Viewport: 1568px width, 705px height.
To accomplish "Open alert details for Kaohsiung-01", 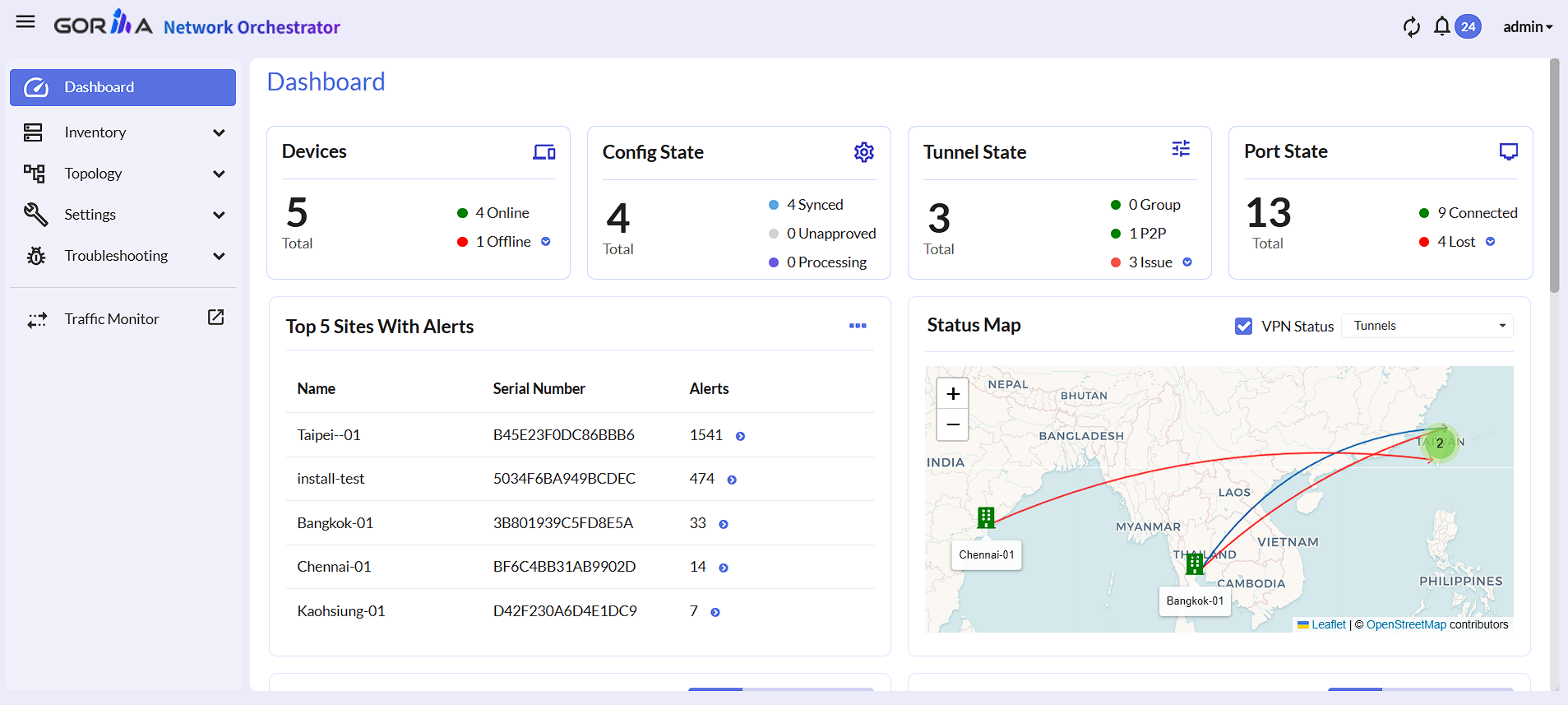I will 715,613.
